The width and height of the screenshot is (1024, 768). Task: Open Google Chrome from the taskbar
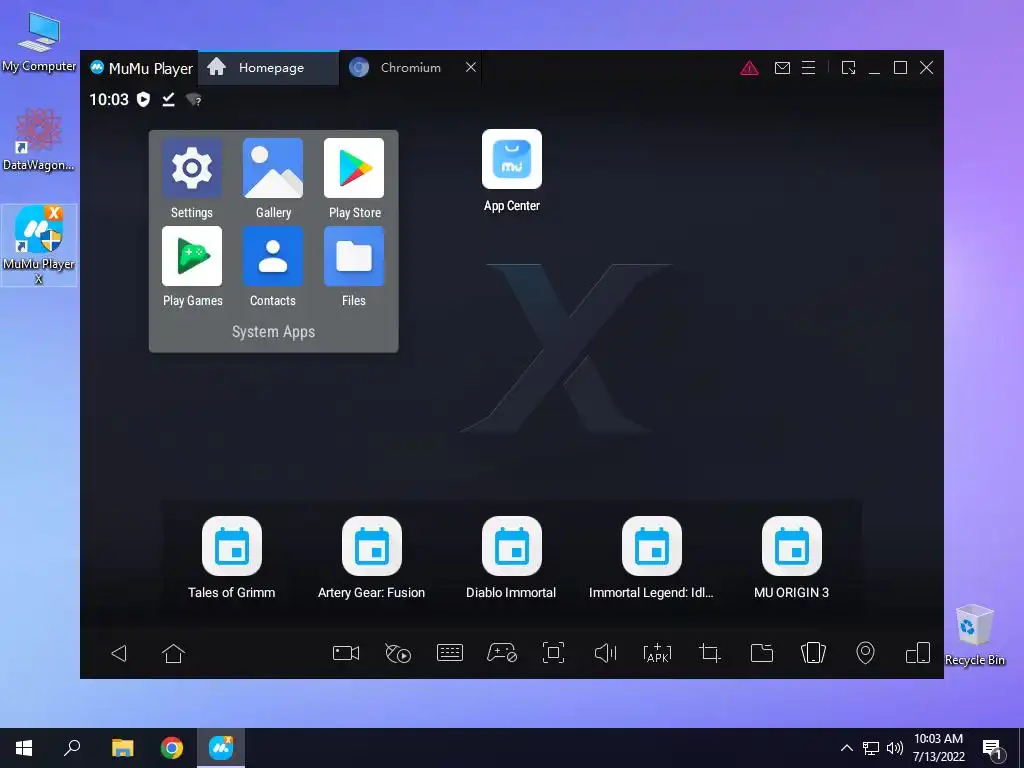click(172, 748)
